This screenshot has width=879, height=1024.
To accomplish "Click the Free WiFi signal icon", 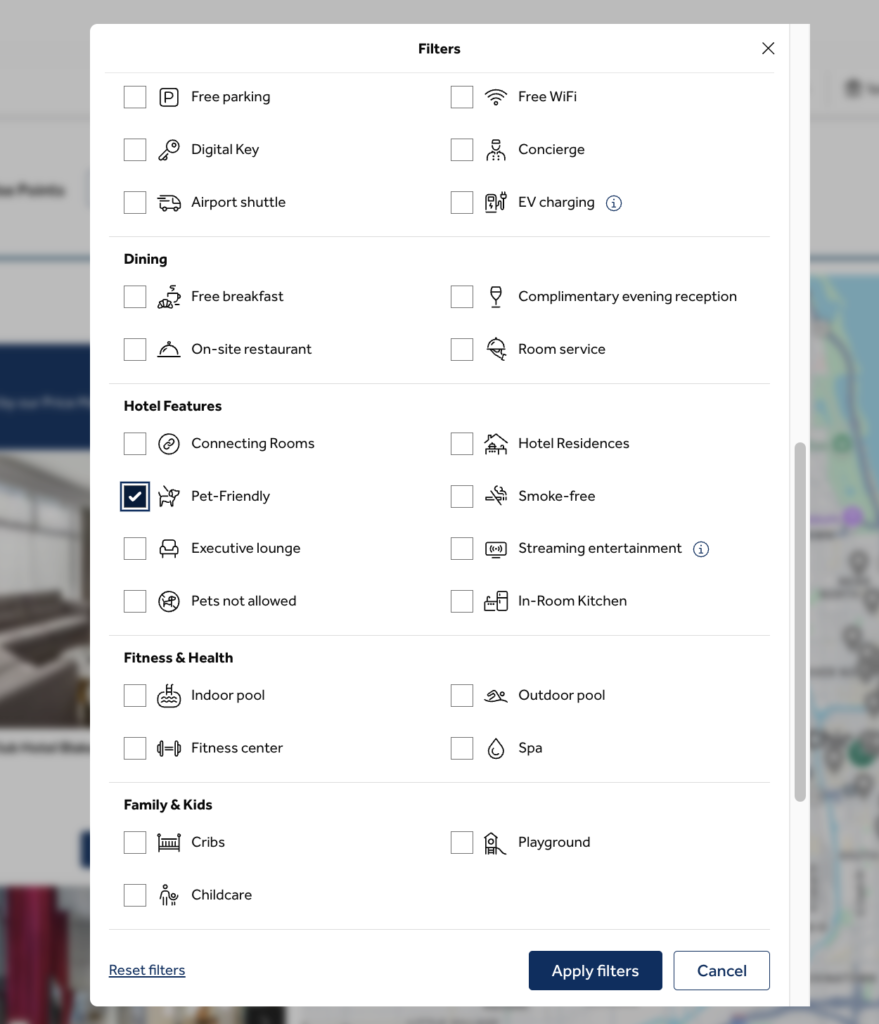I will 496,97.
